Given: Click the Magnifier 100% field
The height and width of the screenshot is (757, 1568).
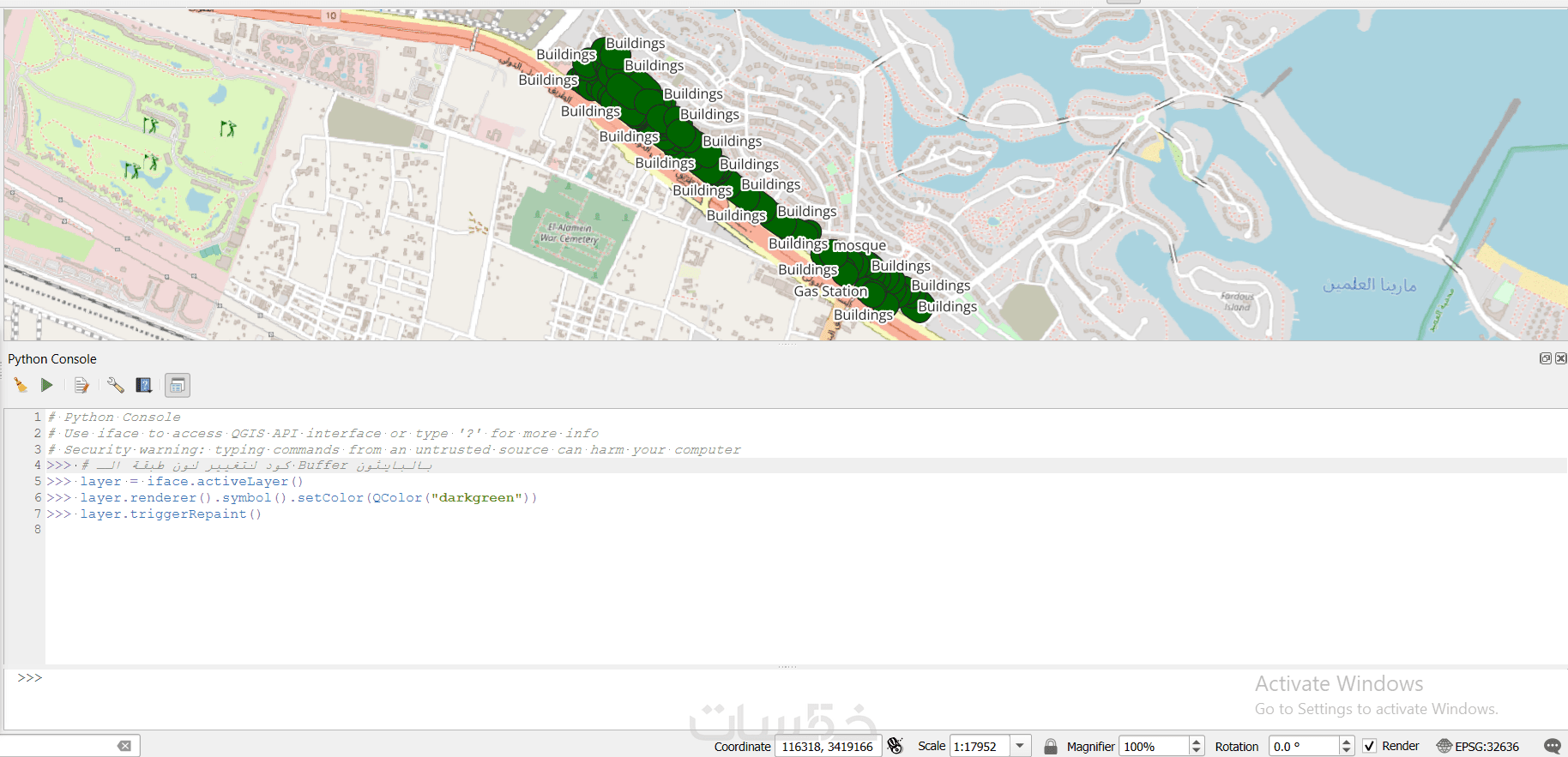Looking at the screenshot, I should pyautogui.click(x=1154, y=747).
